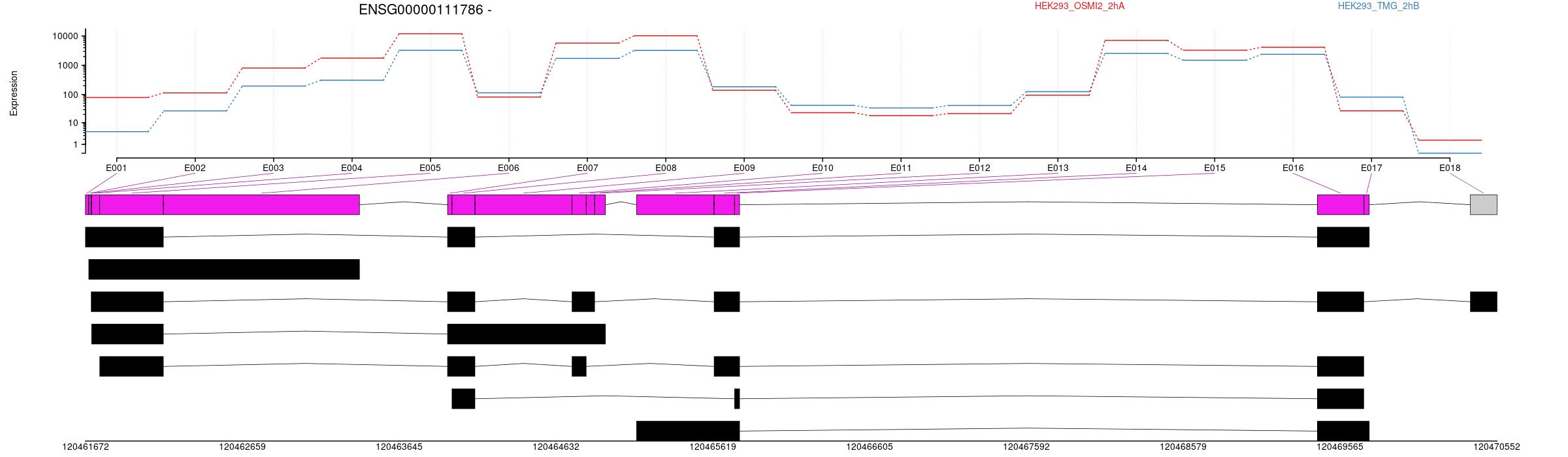Click exon label E016
Image resolution: width=1568 pixels, height=457 pixels.
1293,168
